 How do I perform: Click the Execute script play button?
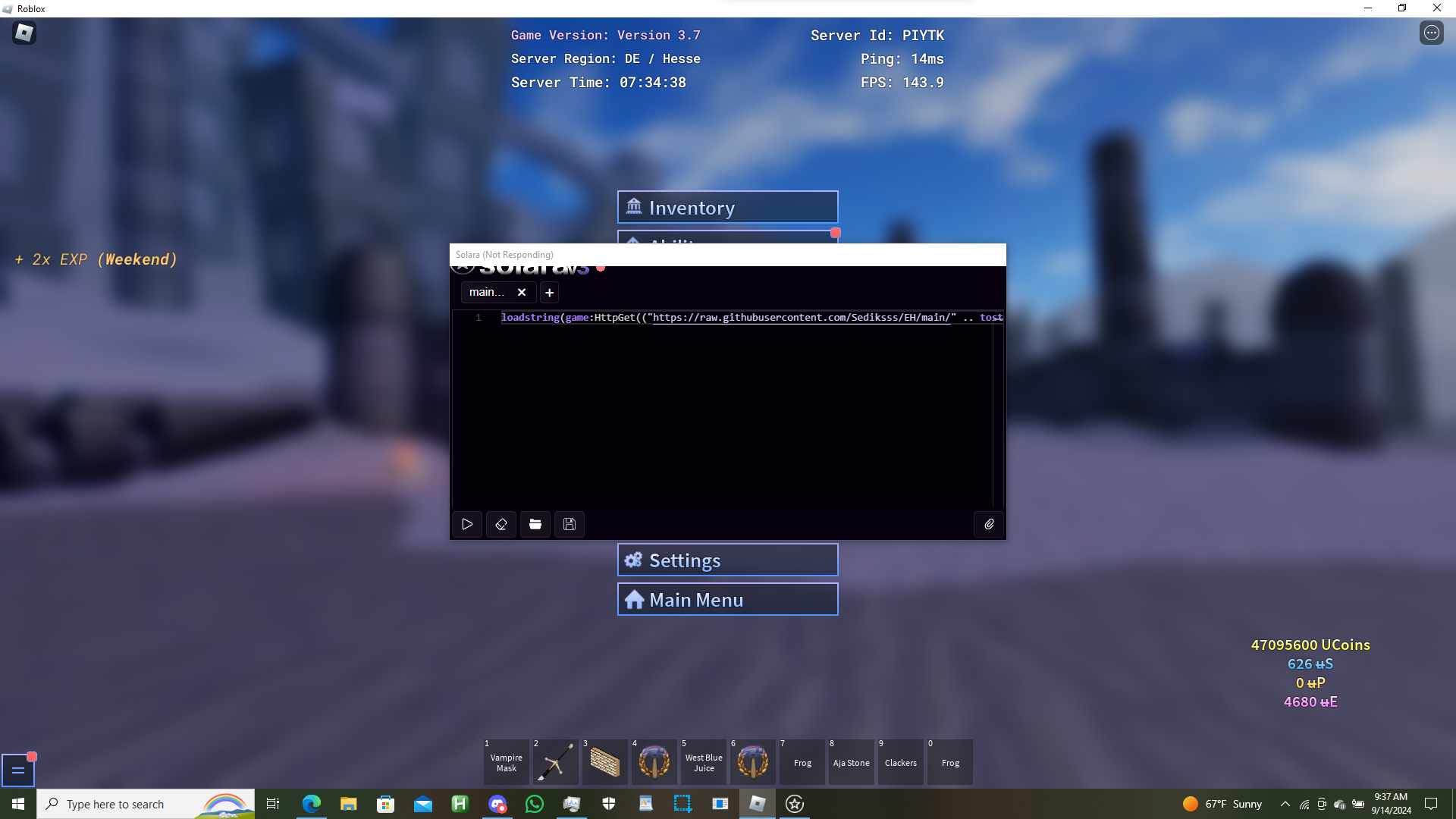pyautogui.click(x=467, y=524)
